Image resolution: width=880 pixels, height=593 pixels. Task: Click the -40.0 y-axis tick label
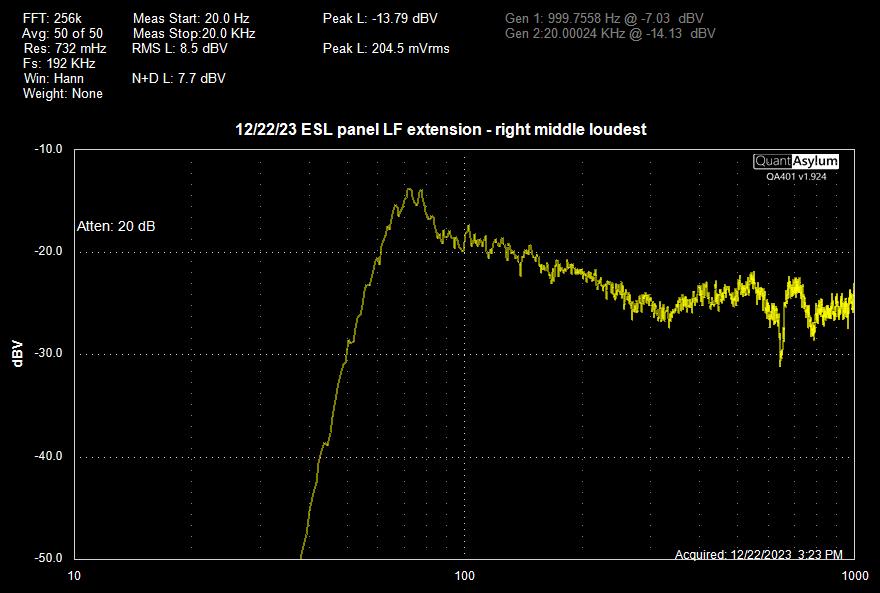tap(48, 456)
